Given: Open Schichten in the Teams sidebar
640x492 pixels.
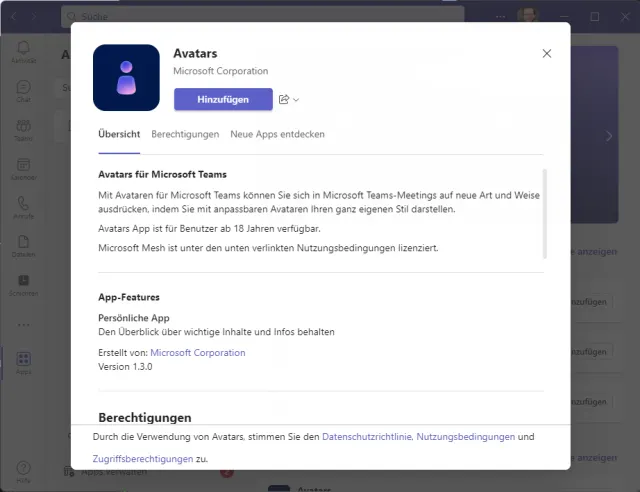Looking at the screenshot, I should [23, 285].
